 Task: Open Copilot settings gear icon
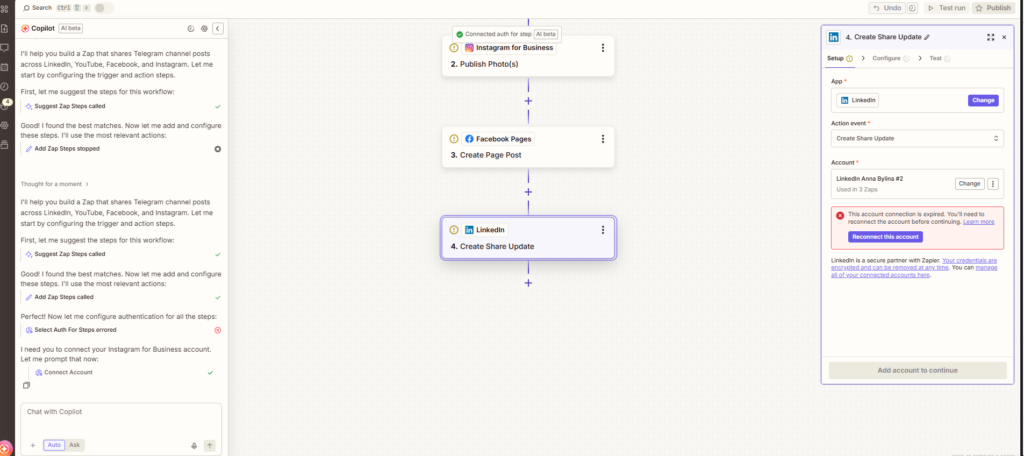[x=204, y=29]
